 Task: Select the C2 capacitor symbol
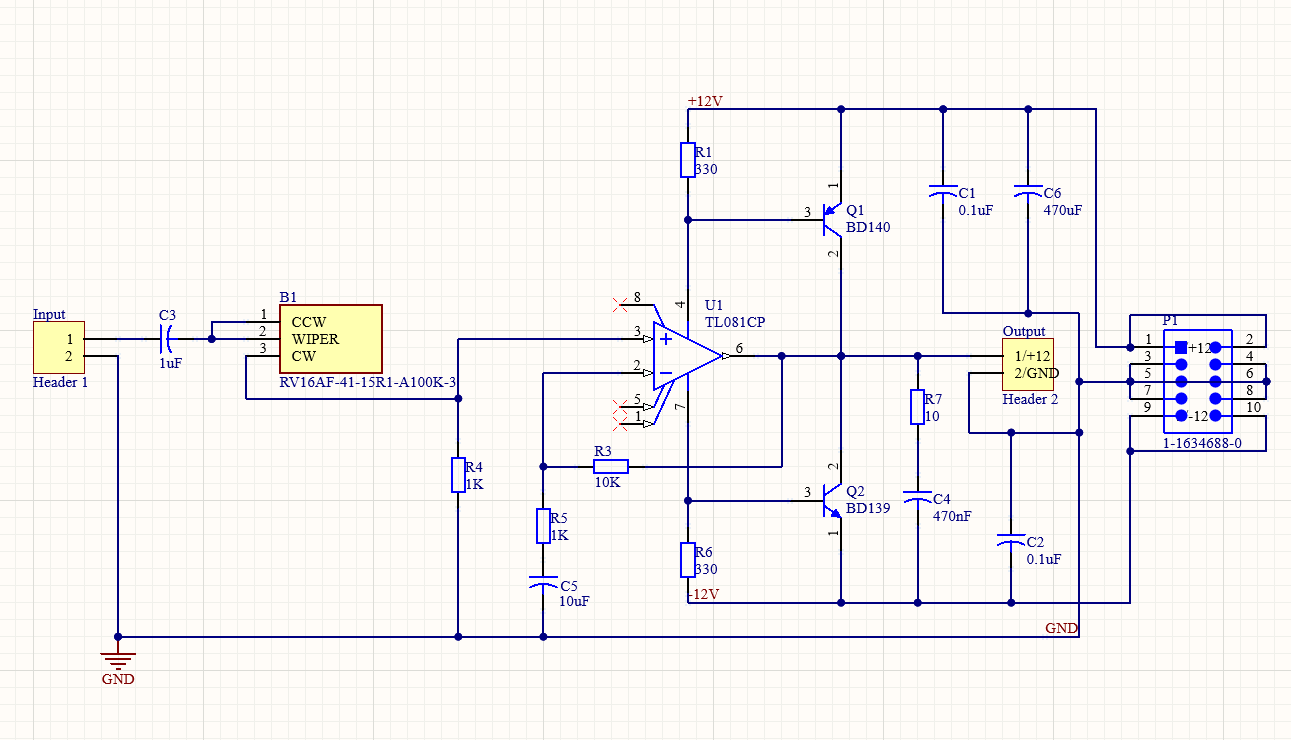(1011, 540)
